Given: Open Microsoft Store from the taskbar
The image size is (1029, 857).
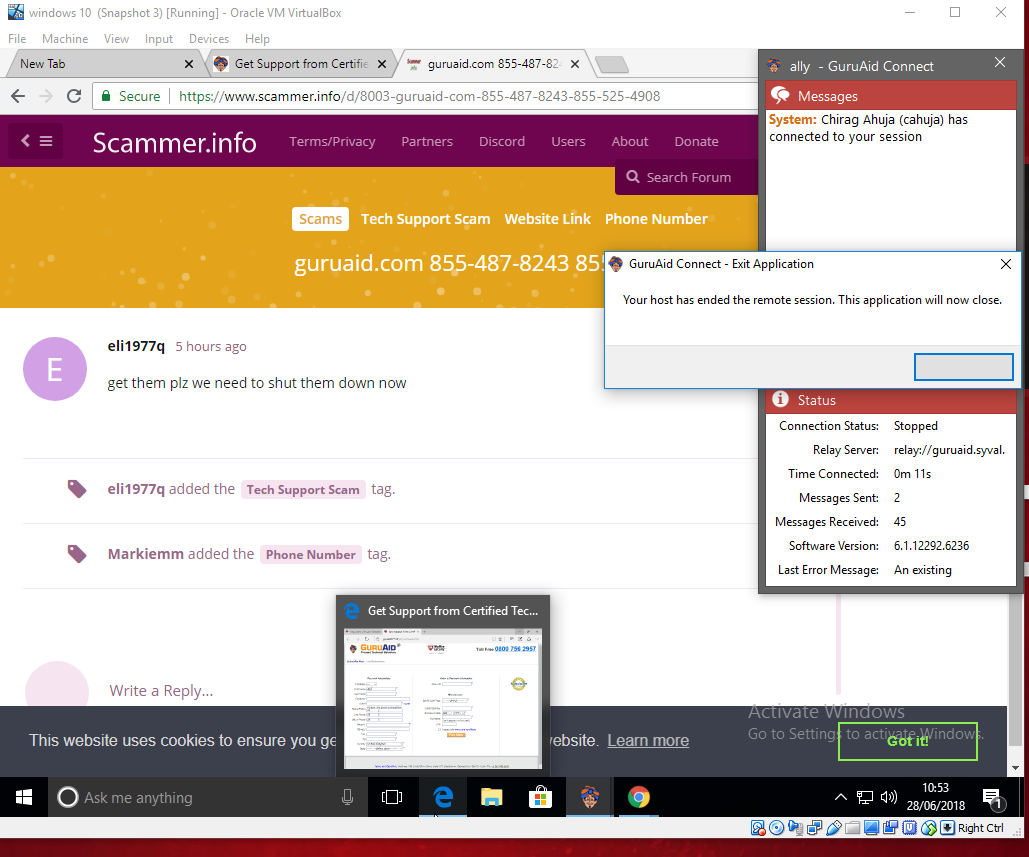Looking at the screenshot, I should (x=540, y=797).
